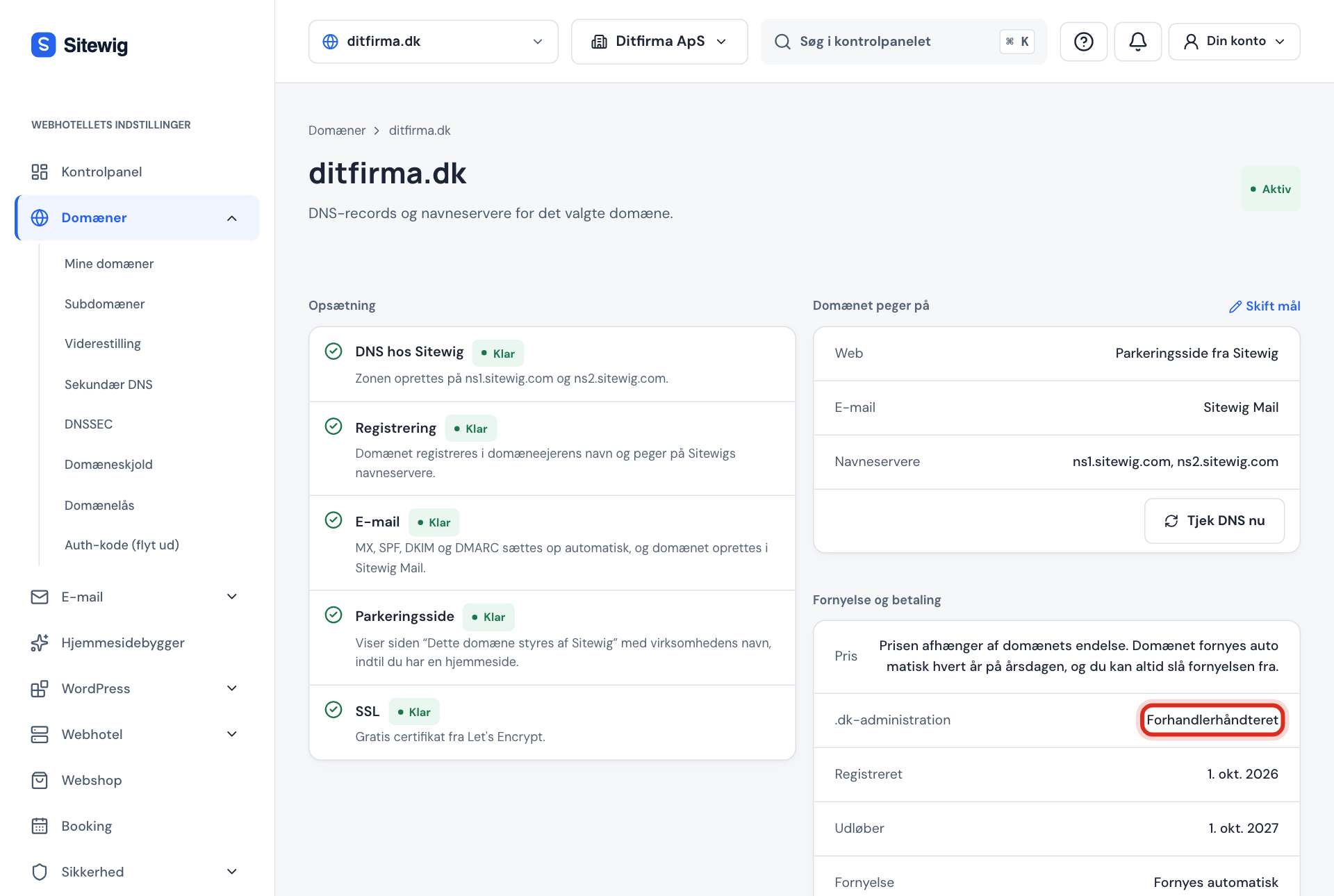Click Domæner breadcrumb link
The height and width of the screenshot is (896, 1334).
click(337, 131)
